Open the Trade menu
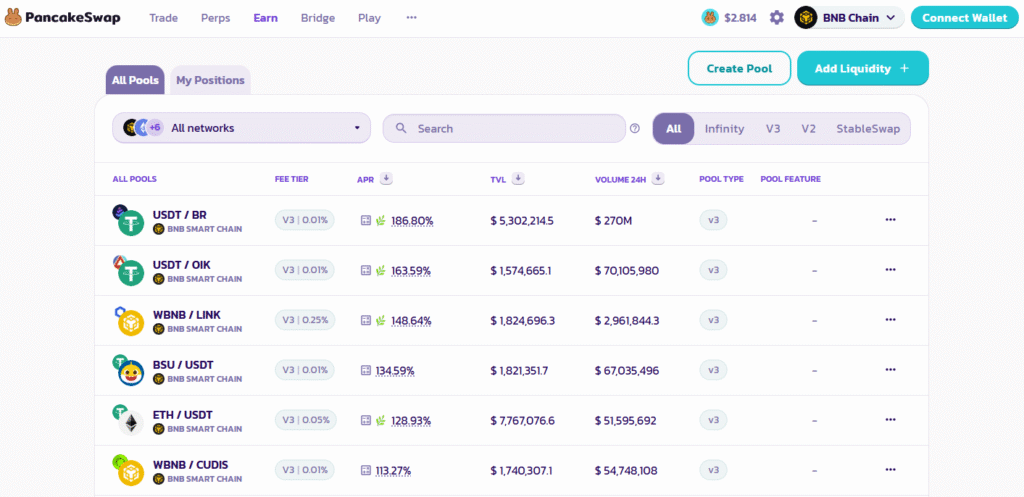 (x=165, y=18)
